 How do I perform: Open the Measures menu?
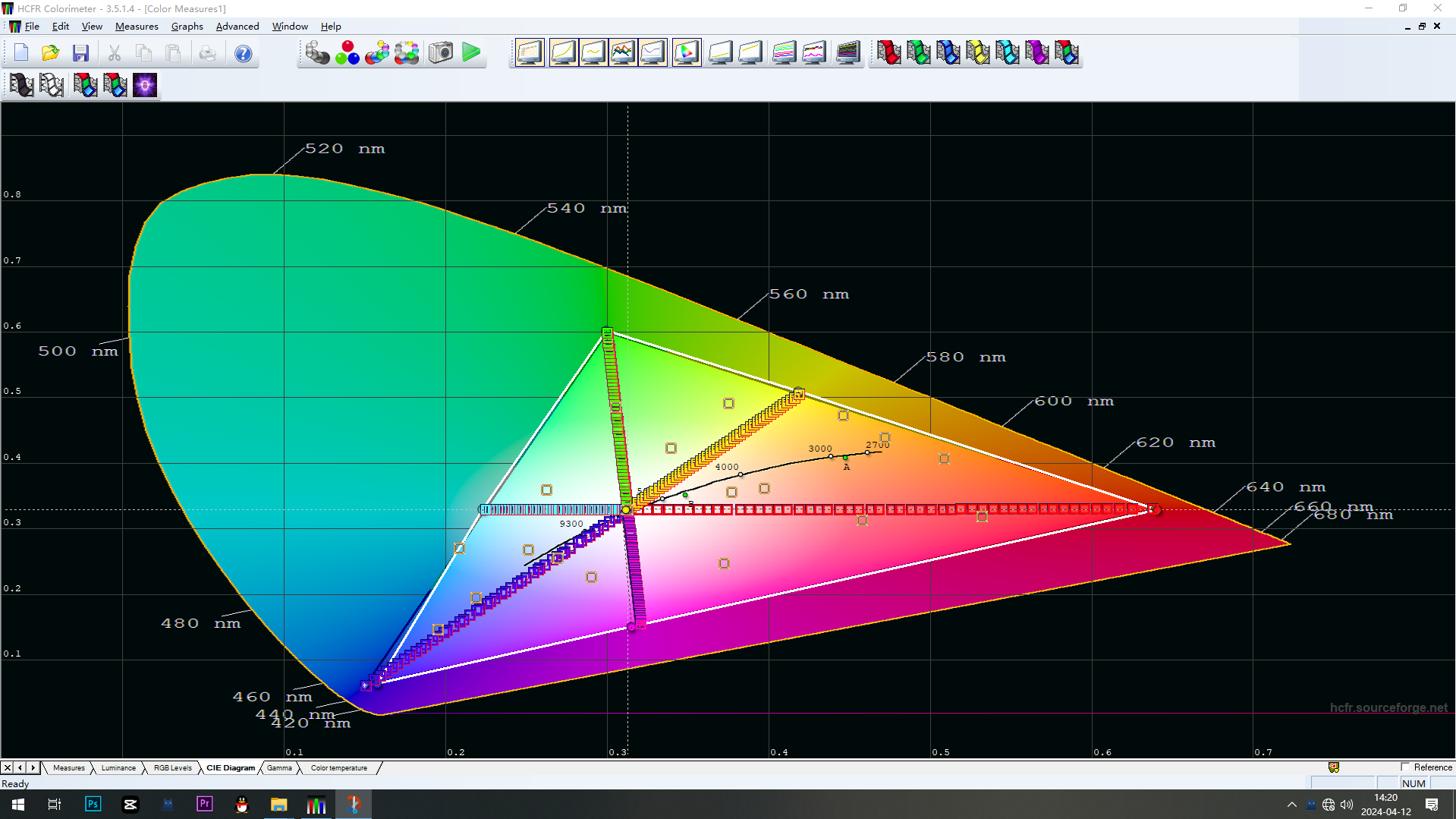click(137, 26)
